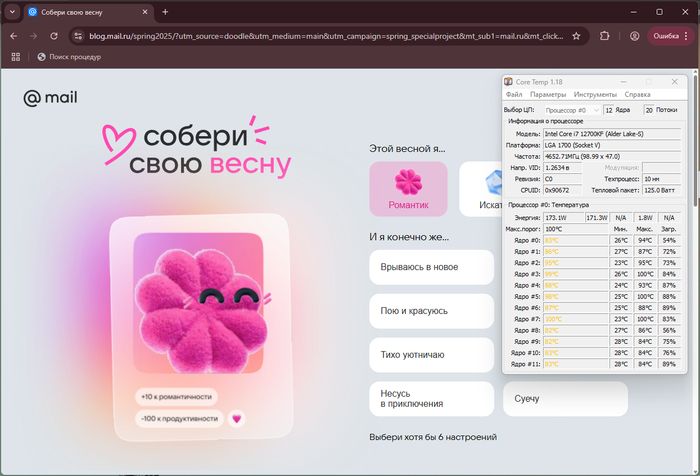Bookmark this page with the star icon
700x476 pixels.
coord(576,35)
